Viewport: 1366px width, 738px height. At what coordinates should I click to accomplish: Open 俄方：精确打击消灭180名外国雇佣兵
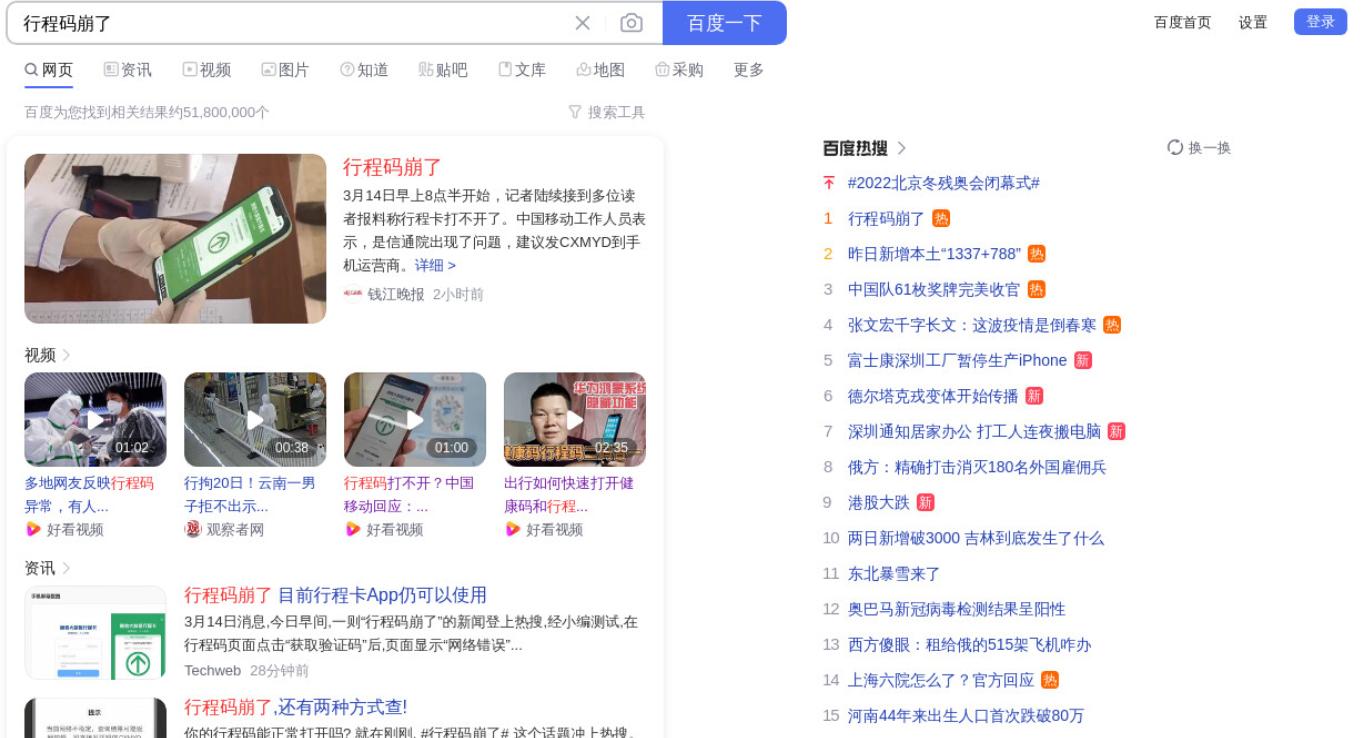pyautogui.click(x=977, y=467)
